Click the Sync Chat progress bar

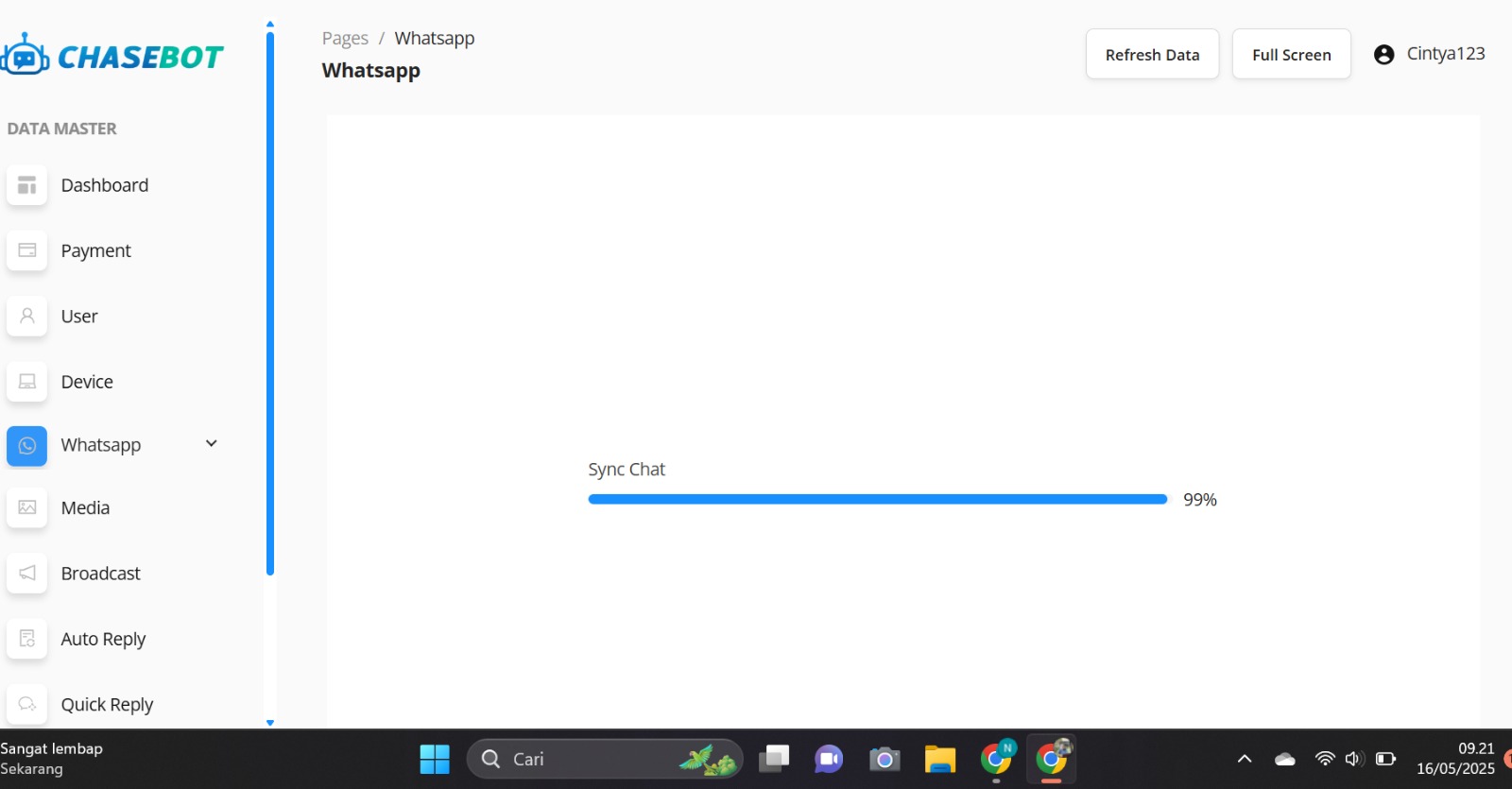pyautogui.click(x=877, y=499)
